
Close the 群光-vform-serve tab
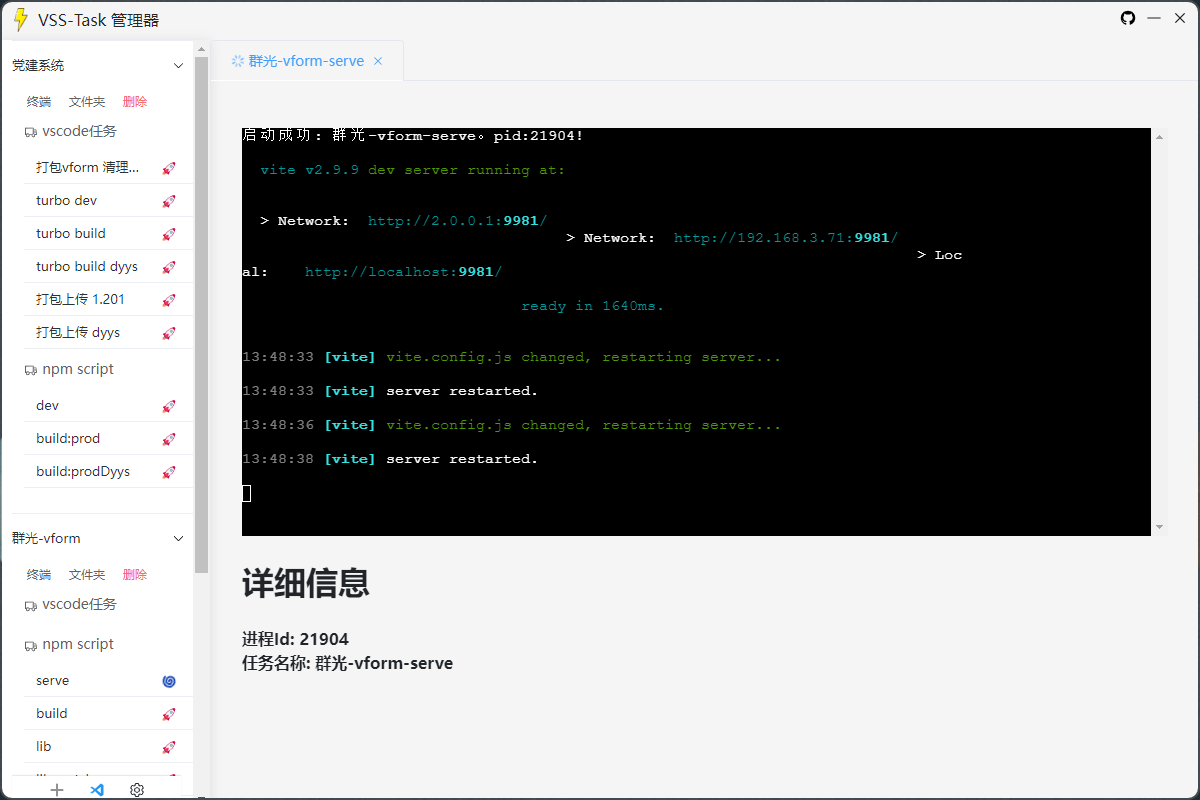(x=378, y=61)
